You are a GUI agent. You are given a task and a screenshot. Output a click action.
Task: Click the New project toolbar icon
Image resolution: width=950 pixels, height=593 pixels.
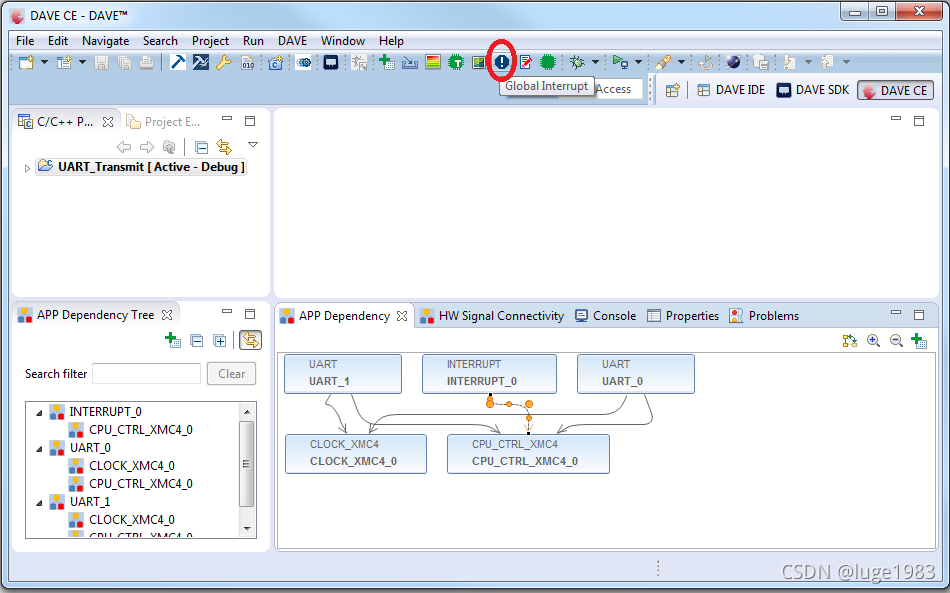click(26, 62)
